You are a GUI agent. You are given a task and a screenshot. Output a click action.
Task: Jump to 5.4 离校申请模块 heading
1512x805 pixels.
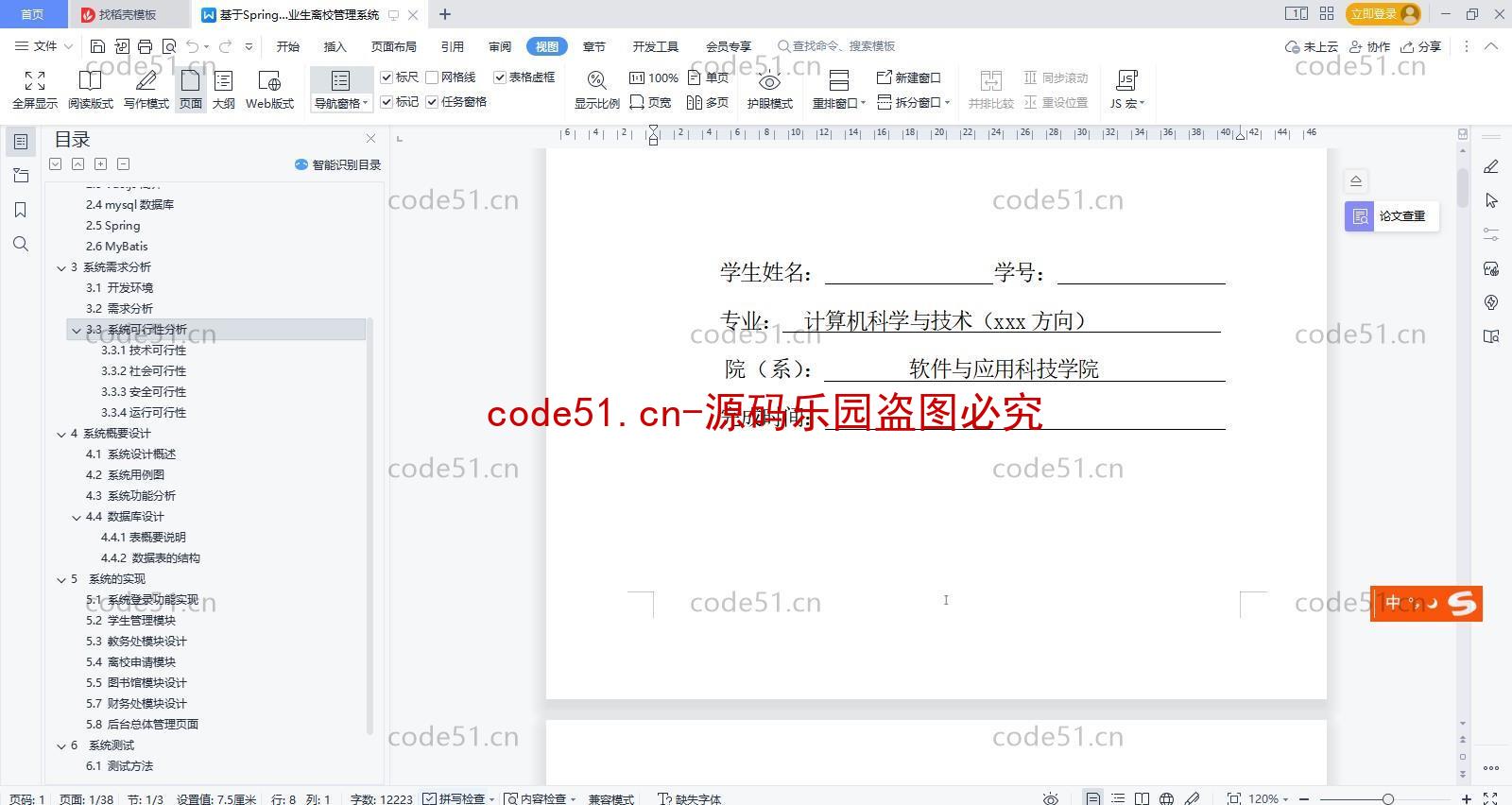[x=130, y=662]
